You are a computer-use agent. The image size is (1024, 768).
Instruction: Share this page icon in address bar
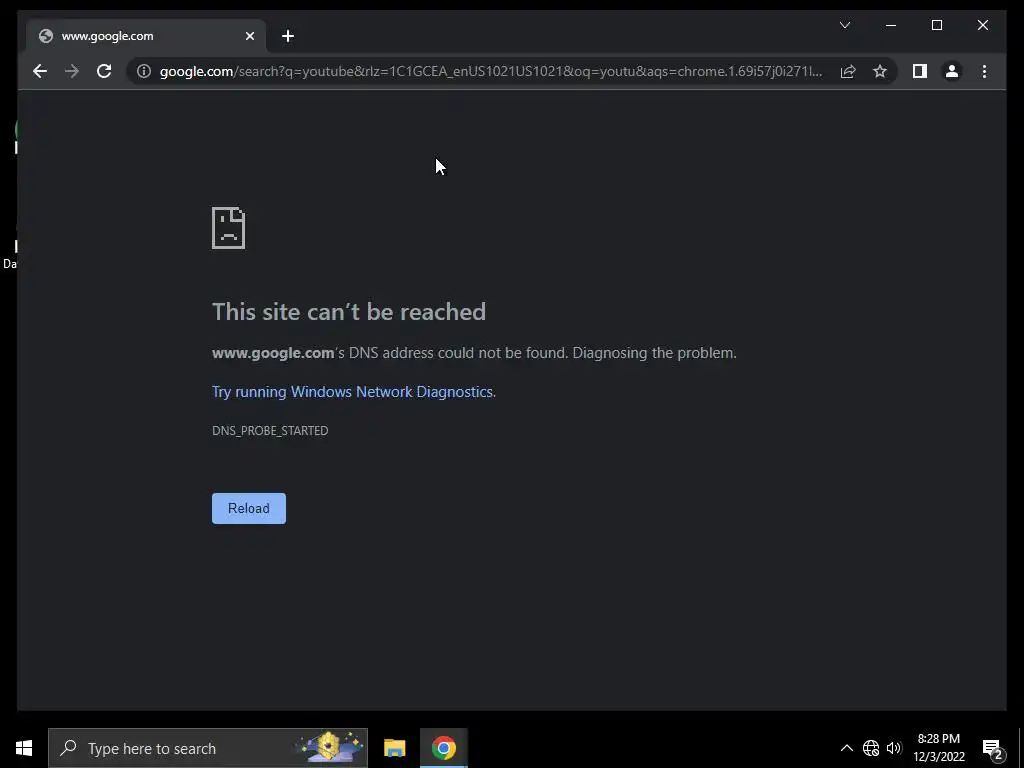click(848, 71)
